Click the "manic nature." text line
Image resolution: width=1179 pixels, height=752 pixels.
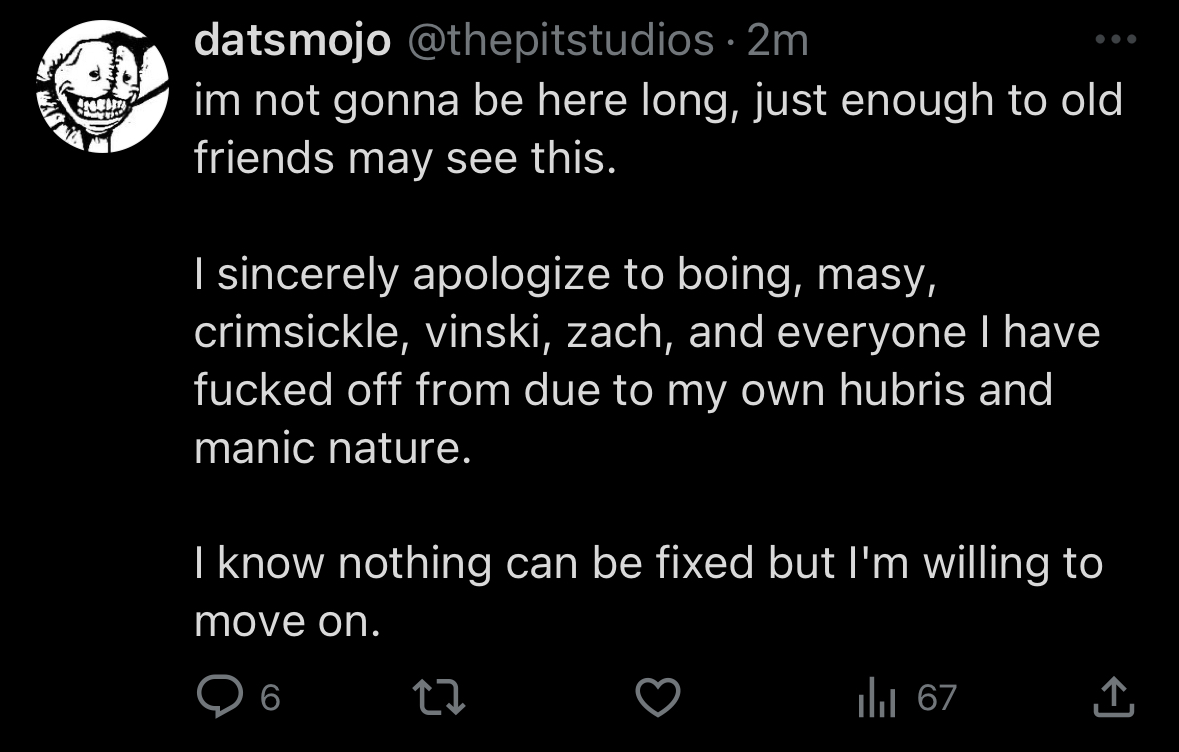coord(332,447)
